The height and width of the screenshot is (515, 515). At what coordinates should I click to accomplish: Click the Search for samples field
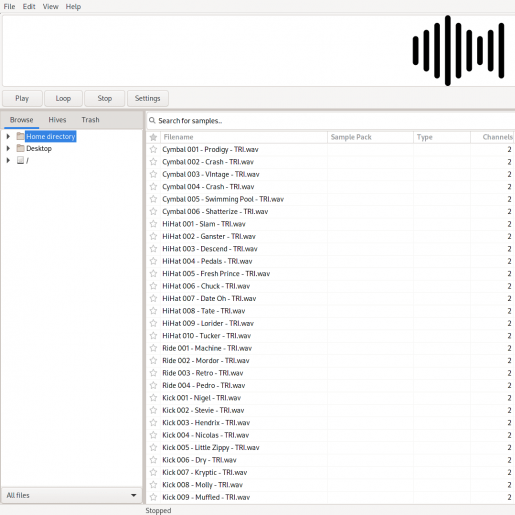(331, 120)
